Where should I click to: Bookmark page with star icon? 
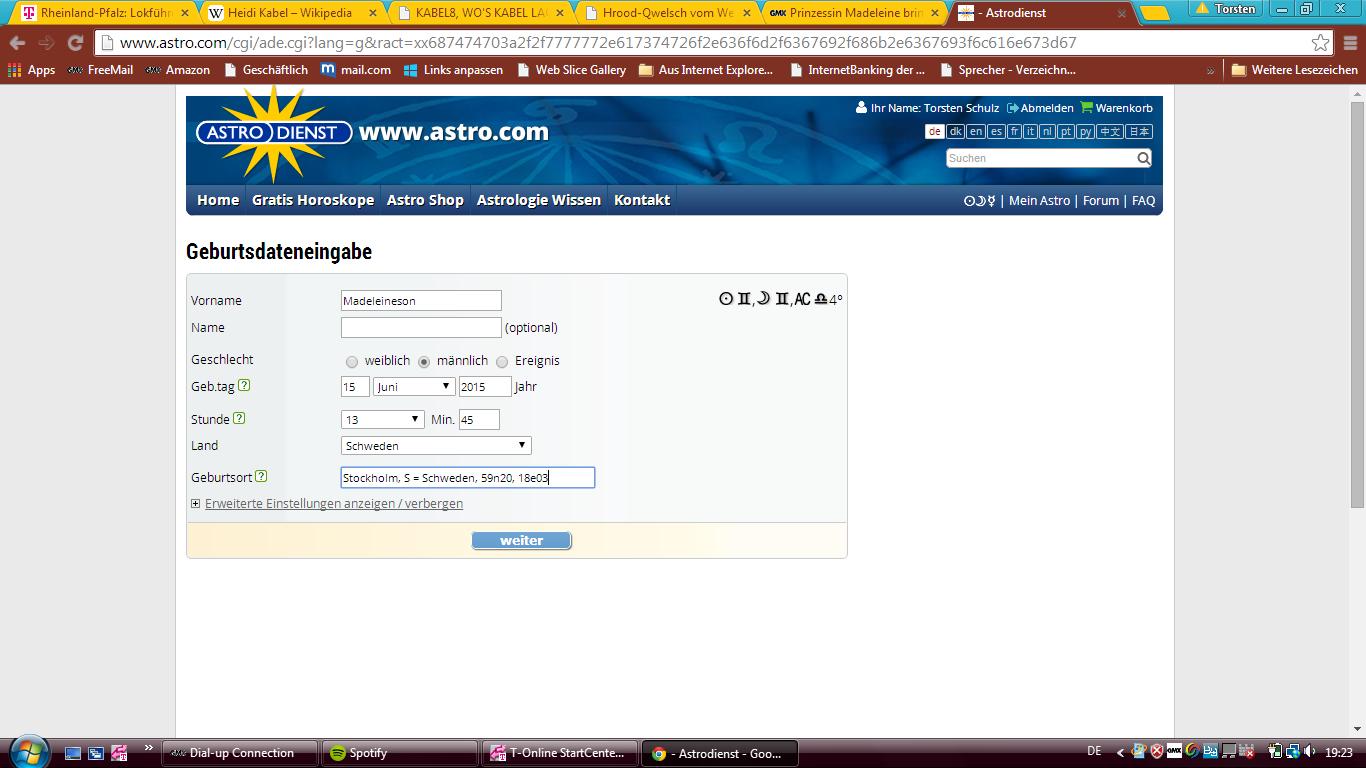pos(1320,43)
